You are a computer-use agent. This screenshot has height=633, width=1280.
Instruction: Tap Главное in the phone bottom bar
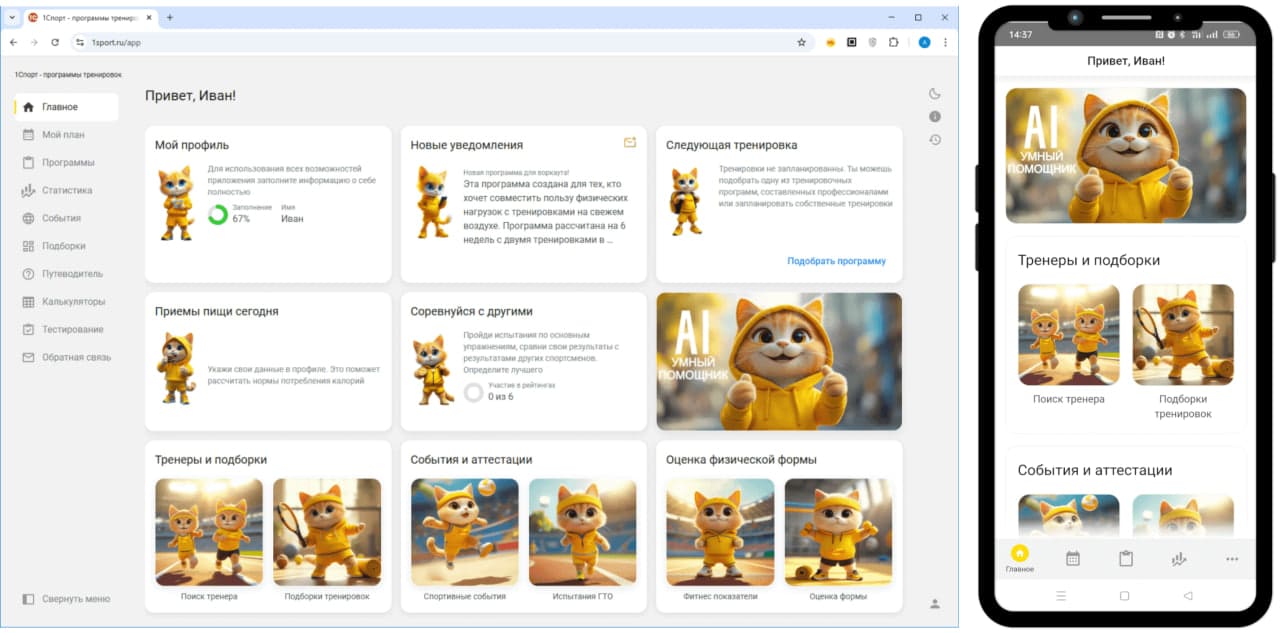(1020, 559)
